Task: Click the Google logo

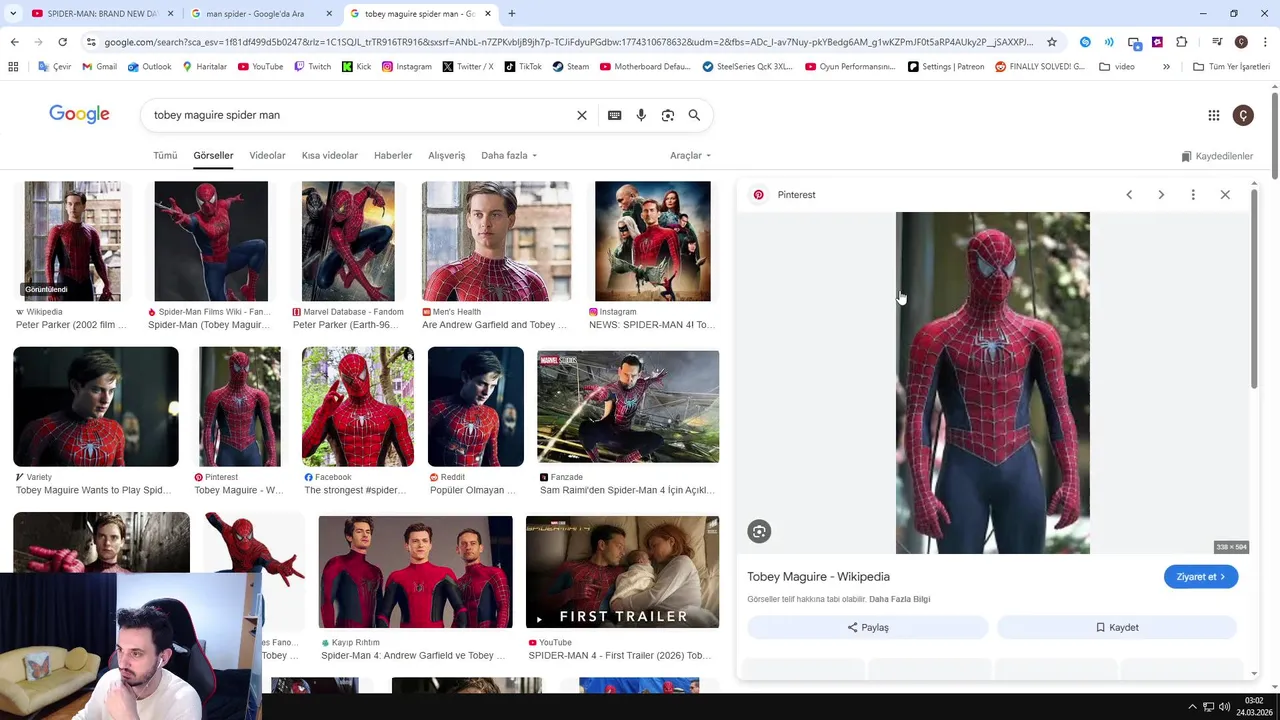Action: (79, 114)
